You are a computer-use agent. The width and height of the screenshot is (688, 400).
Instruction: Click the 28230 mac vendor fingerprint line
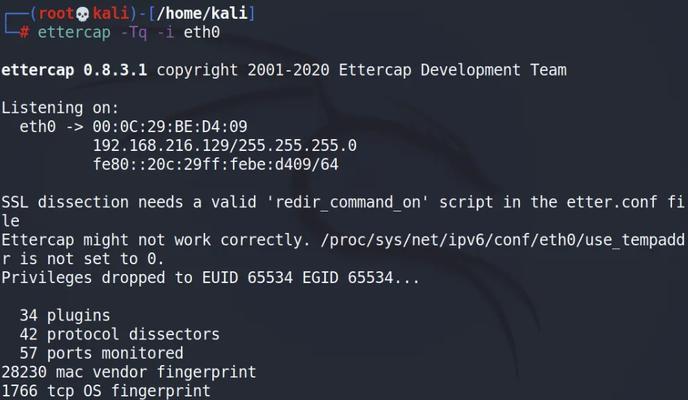tap(129, 372)
